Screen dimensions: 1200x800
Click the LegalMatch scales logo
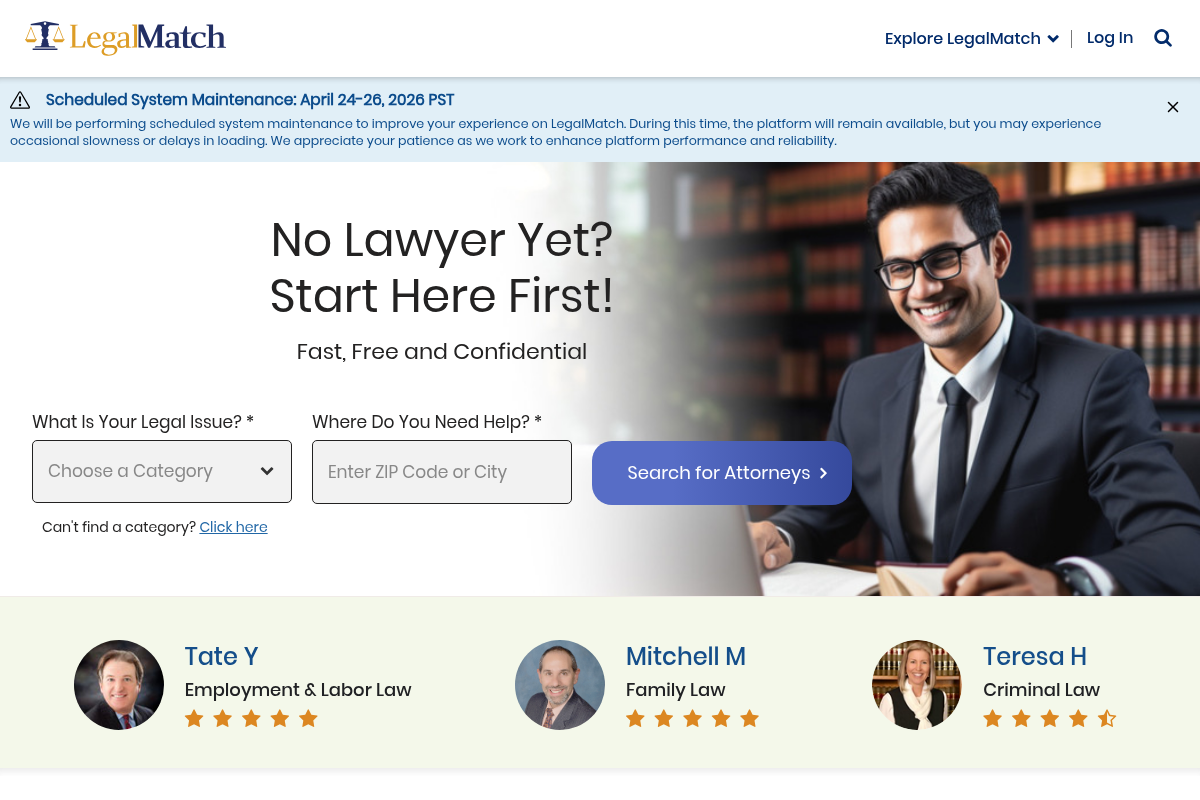click(125, 38)
